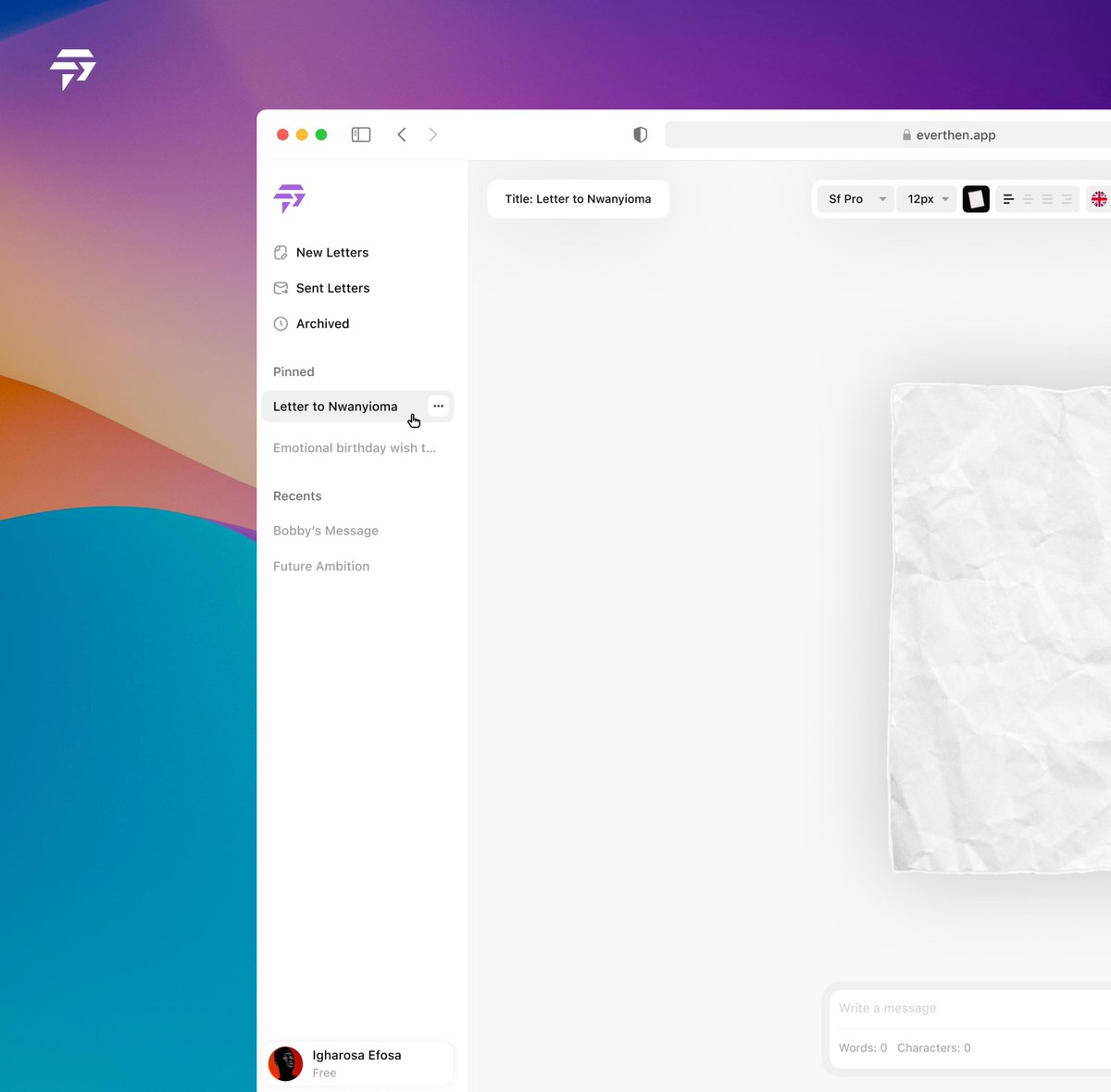Select right text alignment

(x=1067, y=199)
